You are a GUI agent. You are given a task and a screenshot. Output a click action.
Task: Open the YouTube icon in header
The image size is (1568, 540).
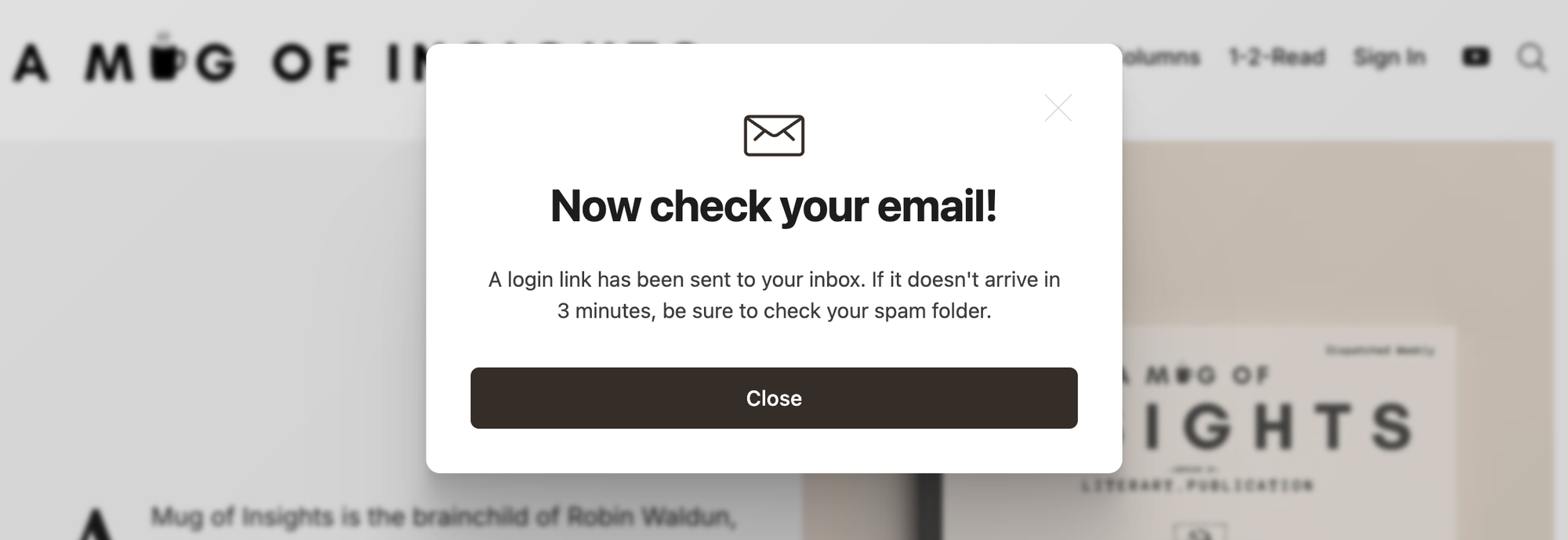[1475, 57]
